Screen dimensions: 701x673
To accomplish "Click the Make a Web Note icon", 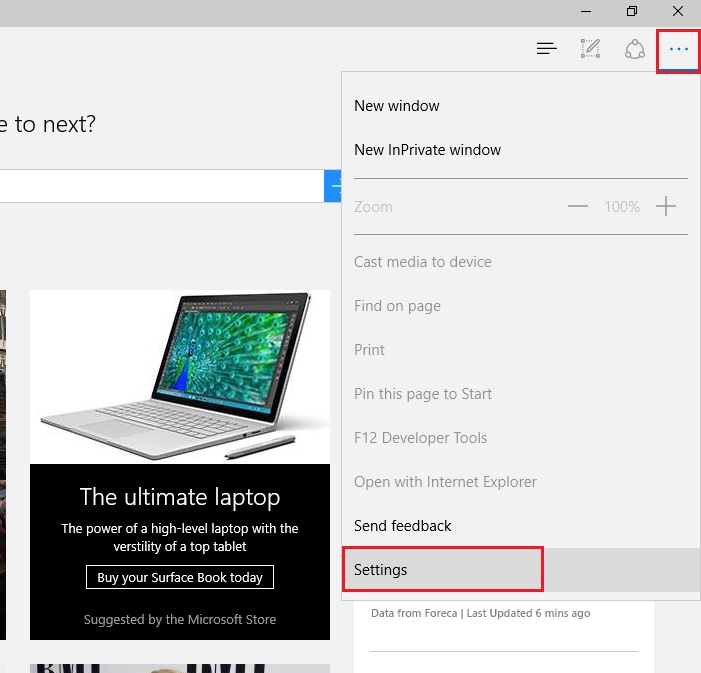I will tap(590, 48).
